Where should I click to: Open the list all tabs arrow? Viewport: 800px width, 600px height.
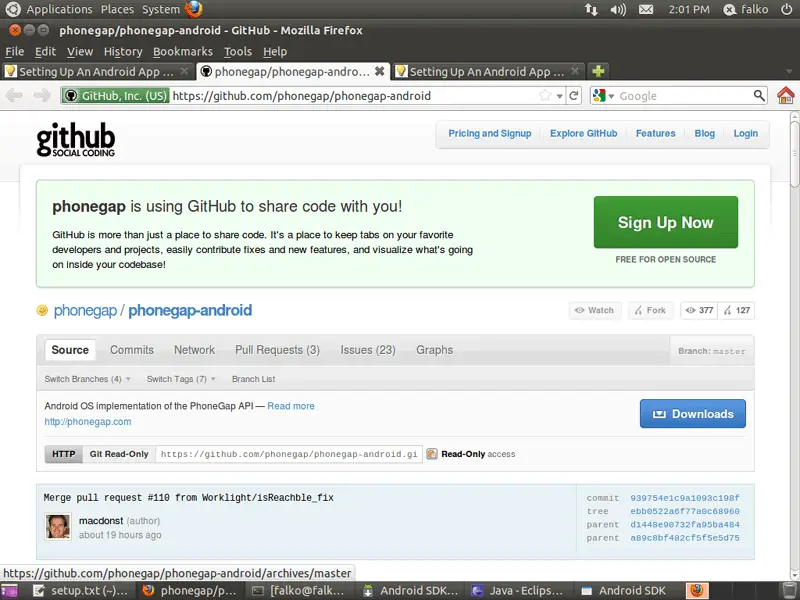789,72
